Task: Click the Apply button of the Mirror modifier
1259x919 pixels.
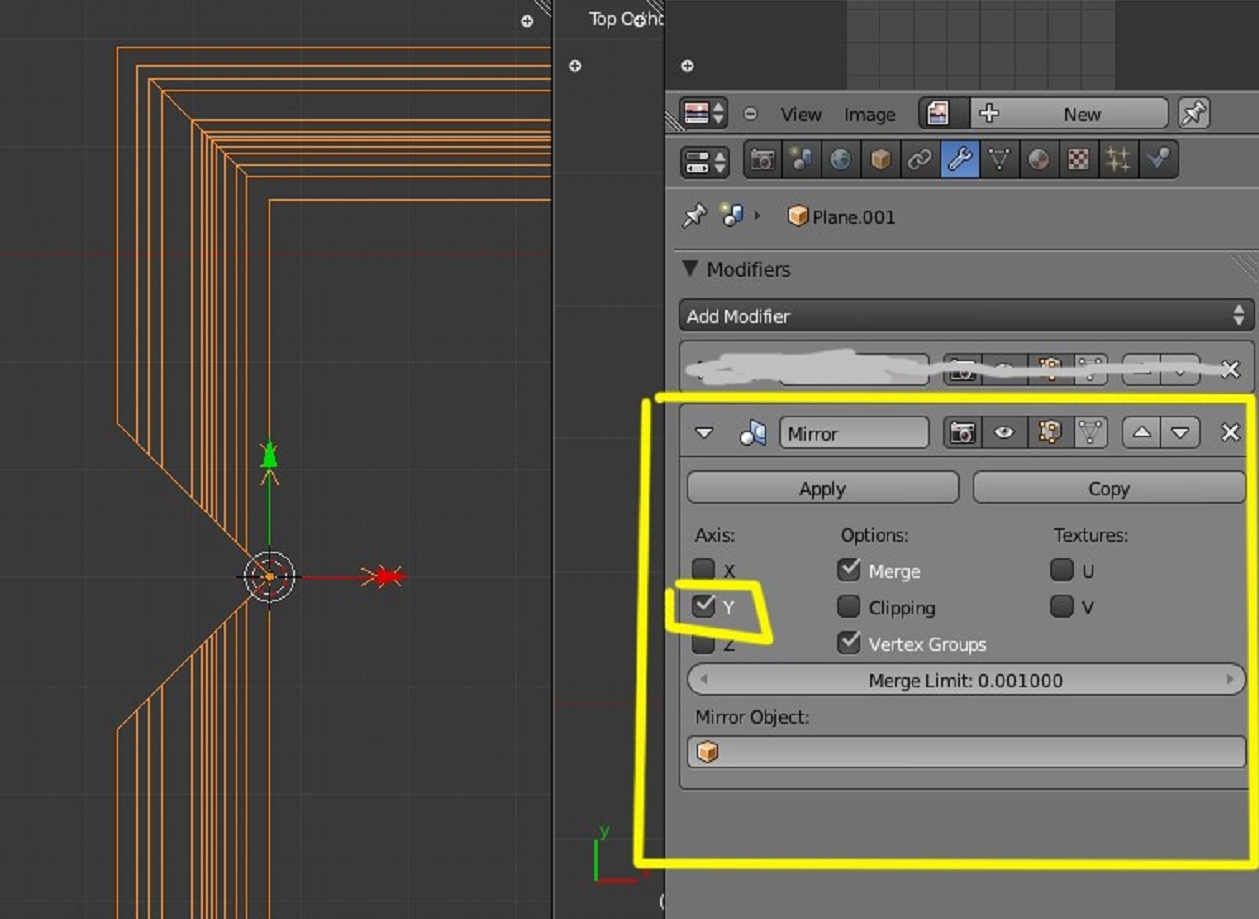Action: click(823, 488)
